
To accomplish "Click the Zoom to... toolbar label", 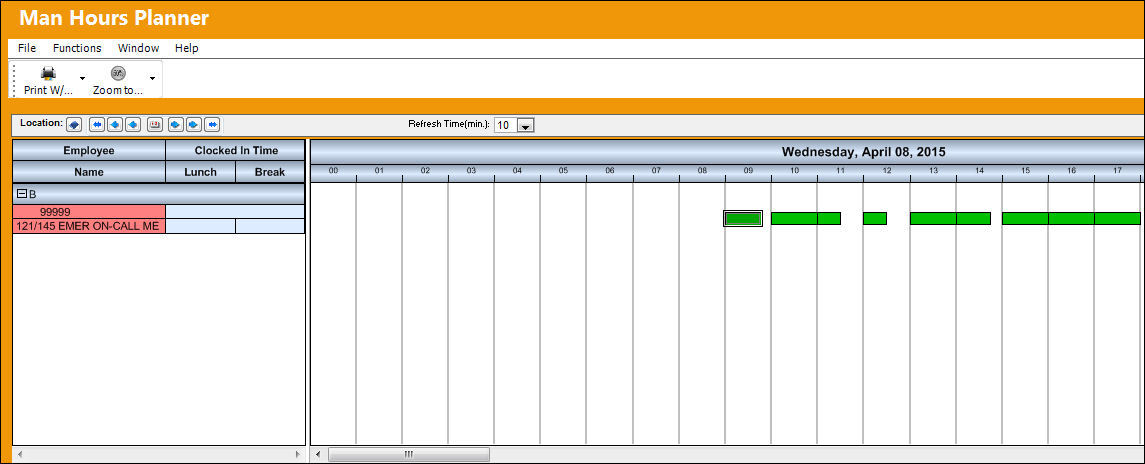I will click(x=118, y=91).
